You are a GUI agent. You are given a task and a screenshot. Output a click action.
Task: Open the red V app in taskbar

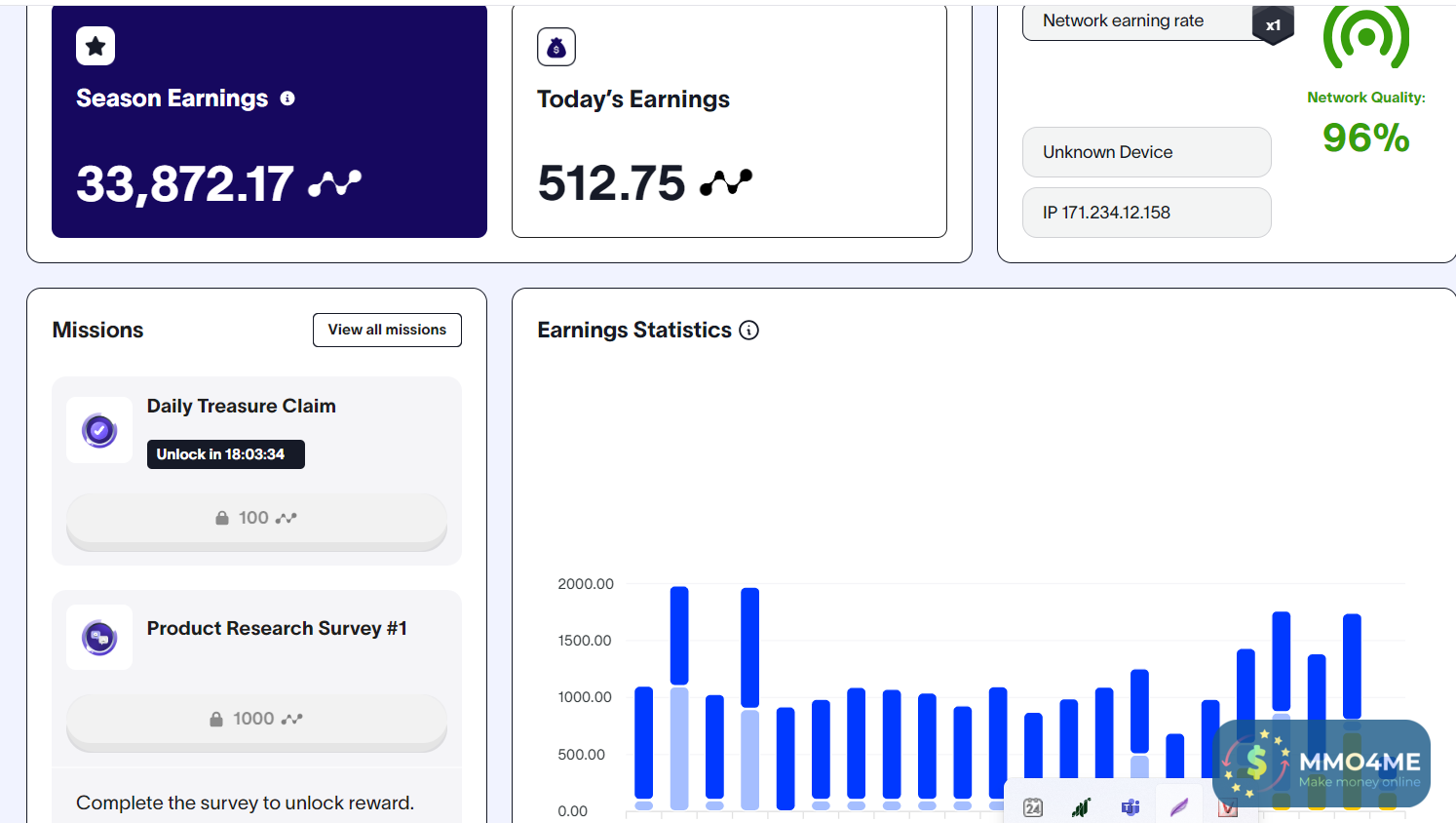click(x=1227, y=807)
